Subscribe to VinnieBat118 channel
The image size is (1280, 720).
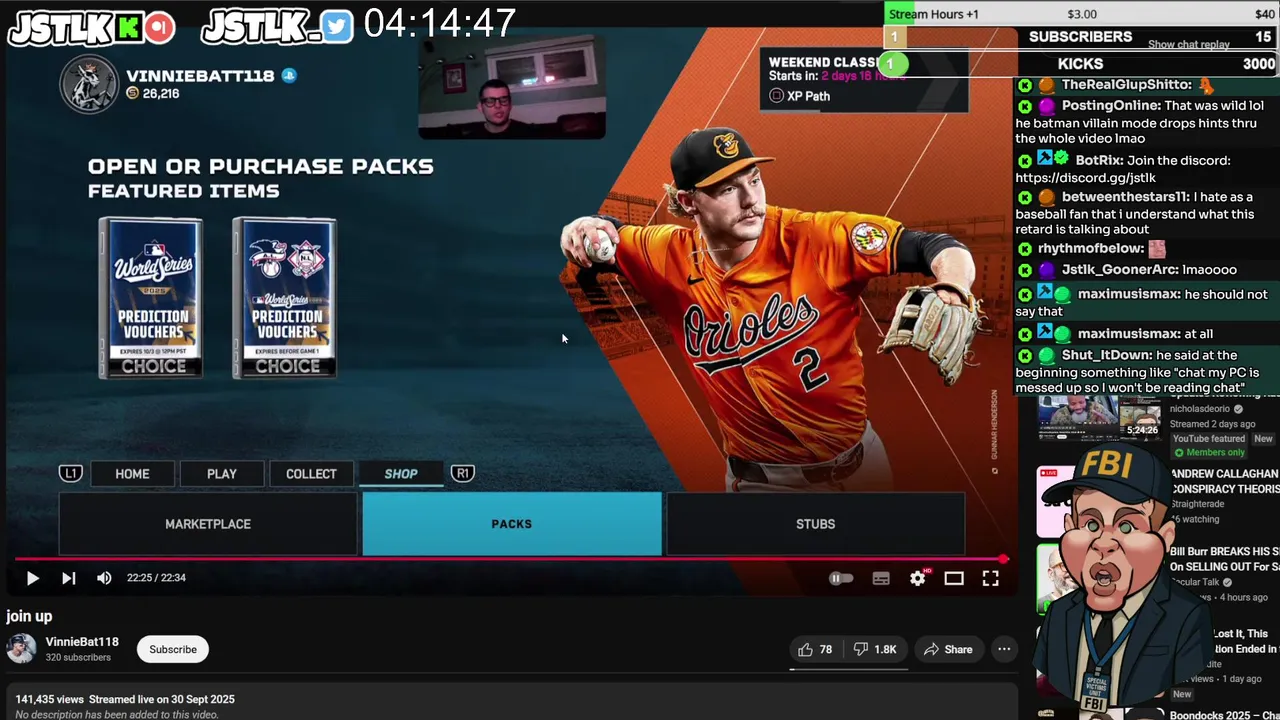(x=173, y=649)
